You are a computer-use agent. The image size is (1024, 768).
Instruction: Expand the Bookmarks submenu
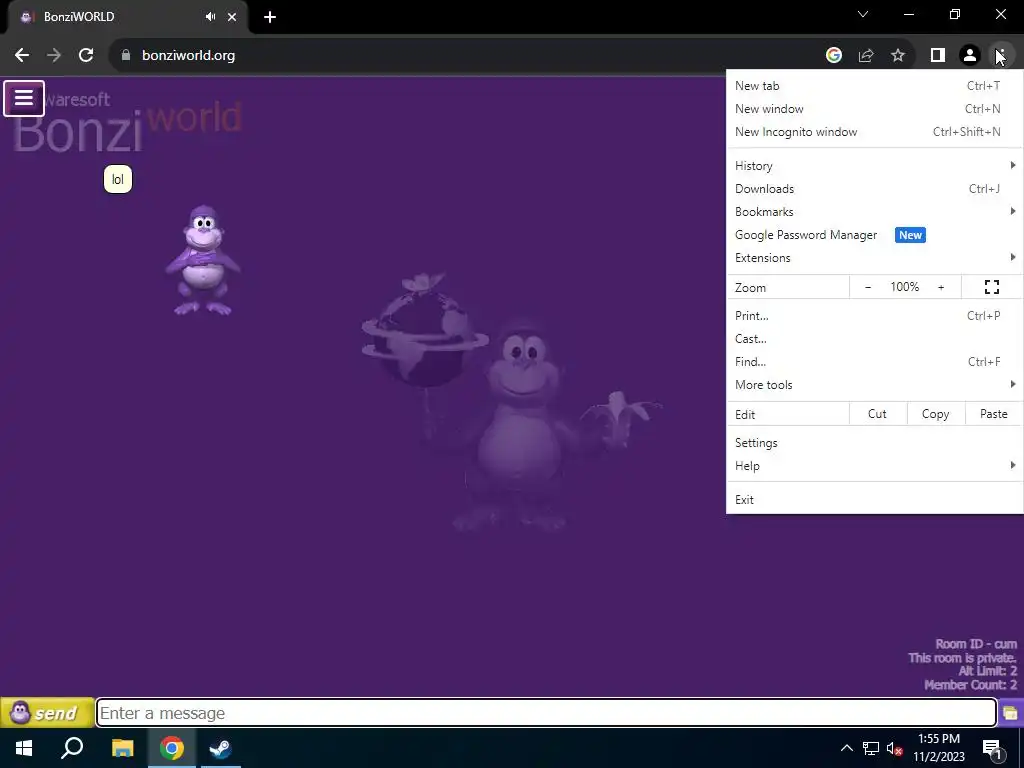pyautogui.click(x=874, y=212)
